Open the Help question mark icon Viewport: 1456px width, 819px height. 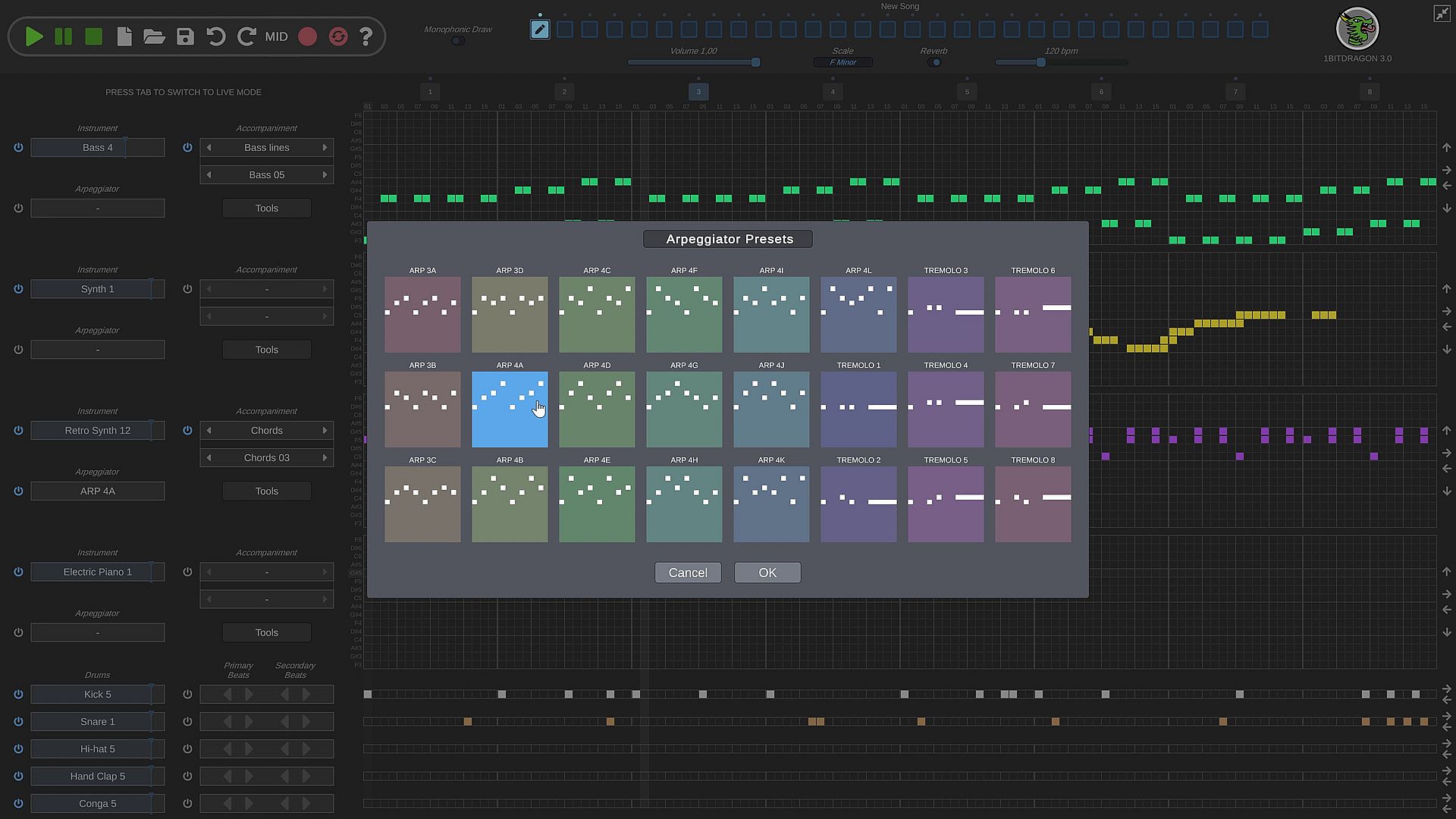pos(366,36)
